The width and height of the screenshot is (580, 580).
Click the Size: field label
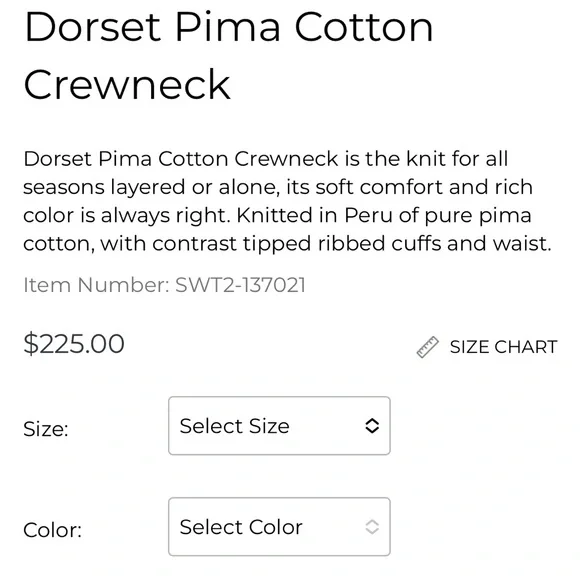click(46, 429)
